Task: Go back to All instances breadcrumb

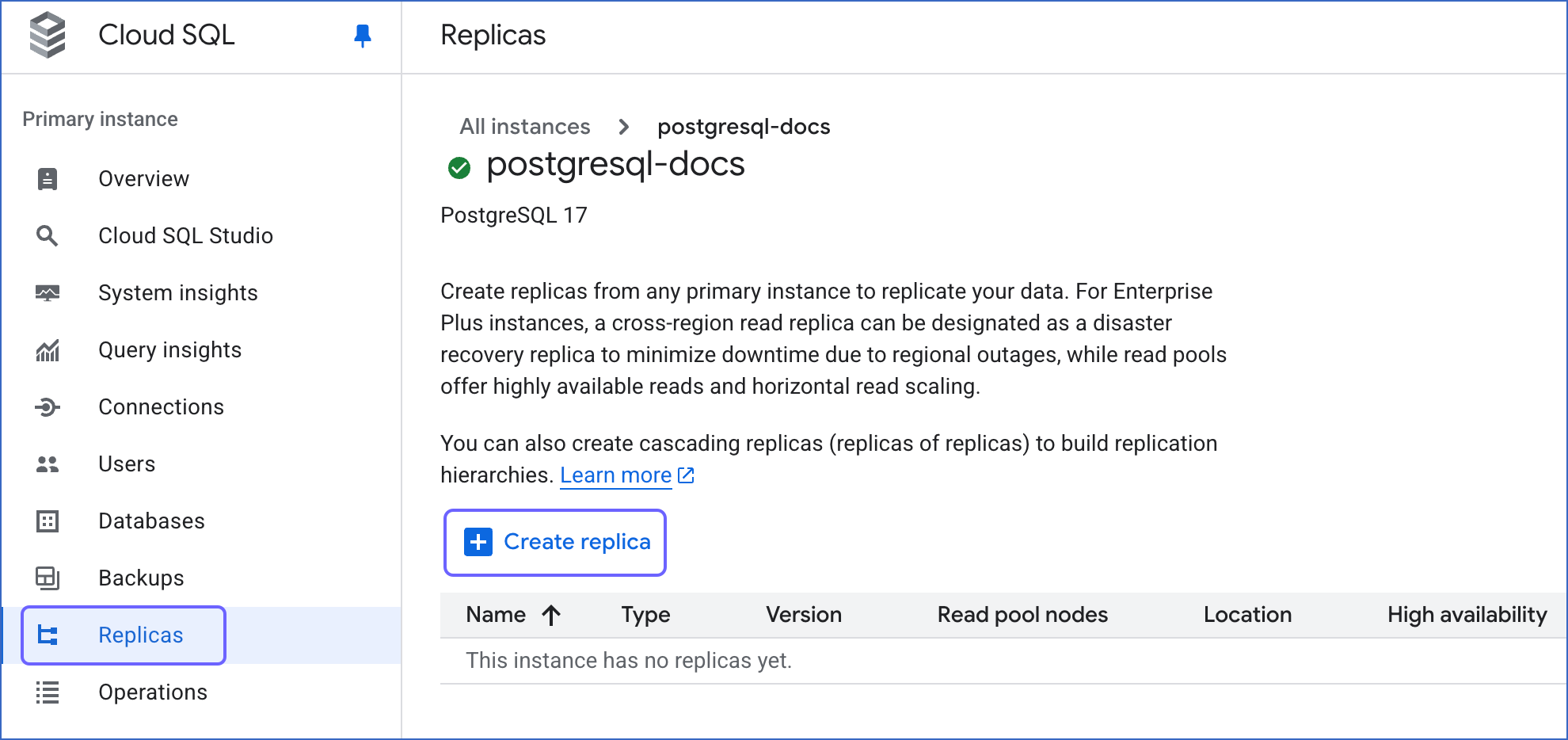Action: pos(525,127)
